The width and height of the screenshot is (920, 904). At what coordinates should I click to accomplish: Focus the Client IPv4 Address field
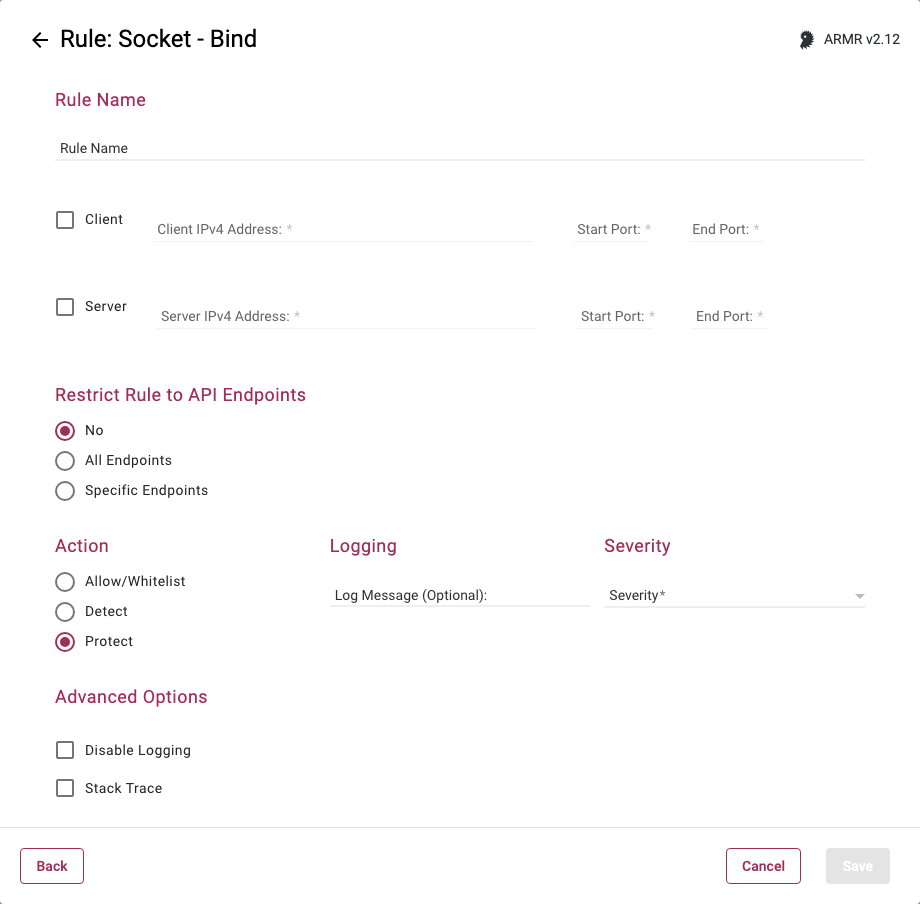[x=342, y=230]
